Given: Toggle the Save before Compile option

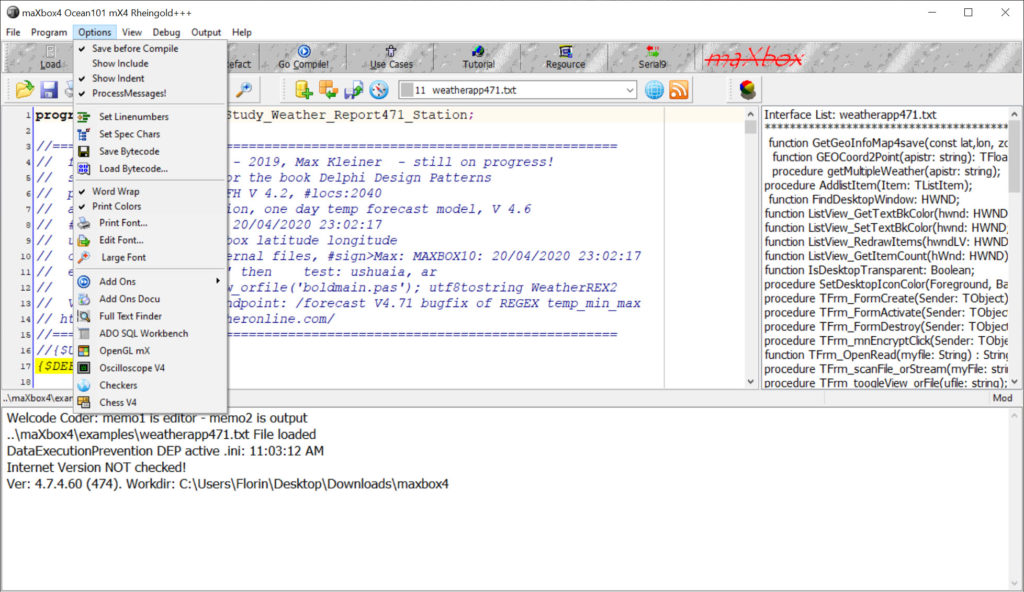Looking at the screenshot, I should pyautogui.click(x=150, y=48).
